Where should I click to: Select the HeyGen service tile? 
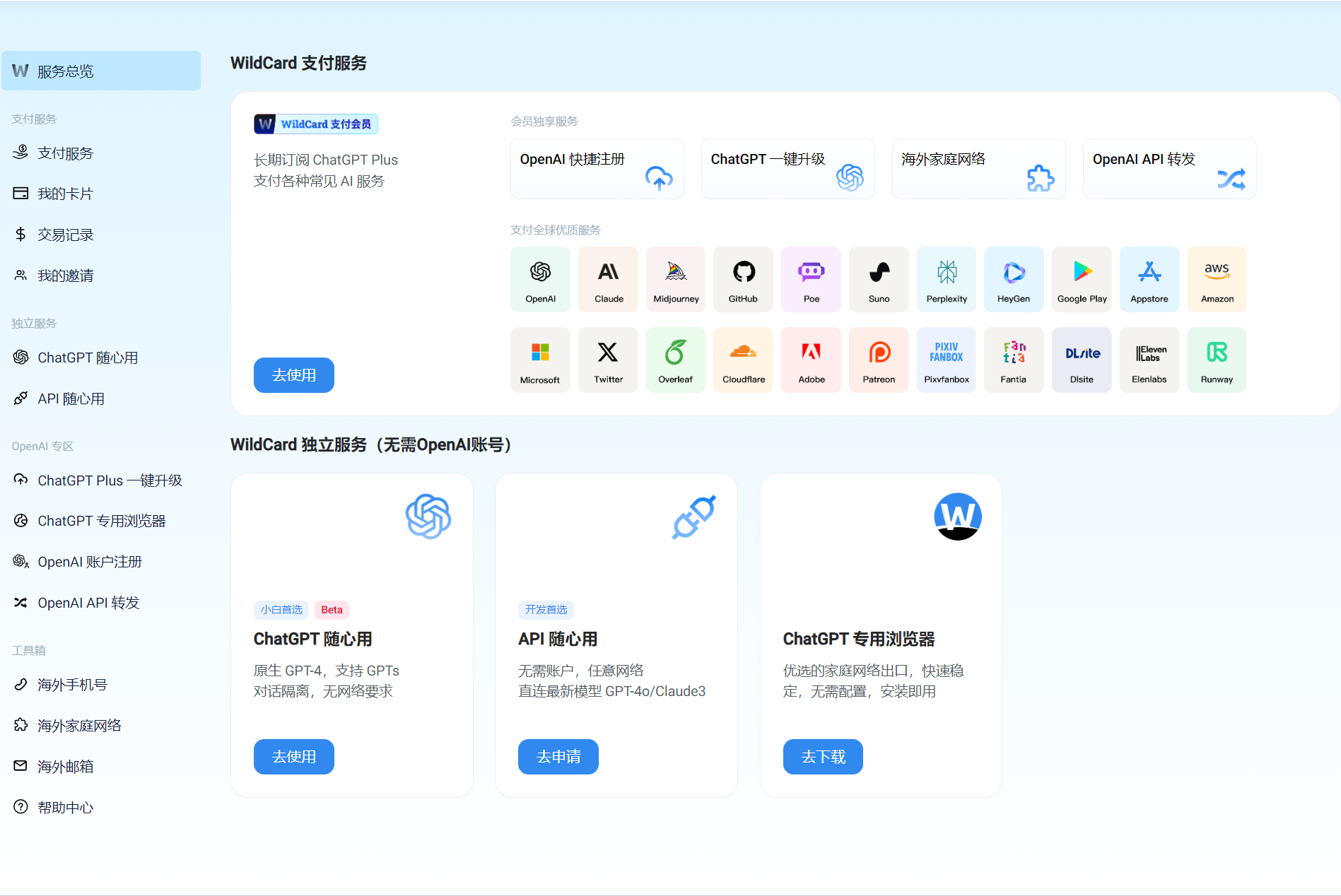1014,279
